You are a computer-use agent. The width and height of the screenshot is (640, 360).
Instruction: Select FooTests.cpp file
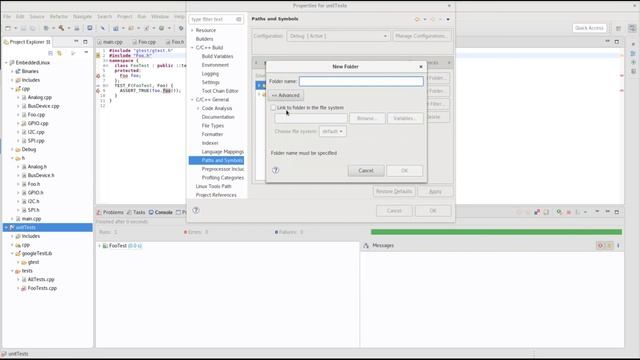coord(42,288)
